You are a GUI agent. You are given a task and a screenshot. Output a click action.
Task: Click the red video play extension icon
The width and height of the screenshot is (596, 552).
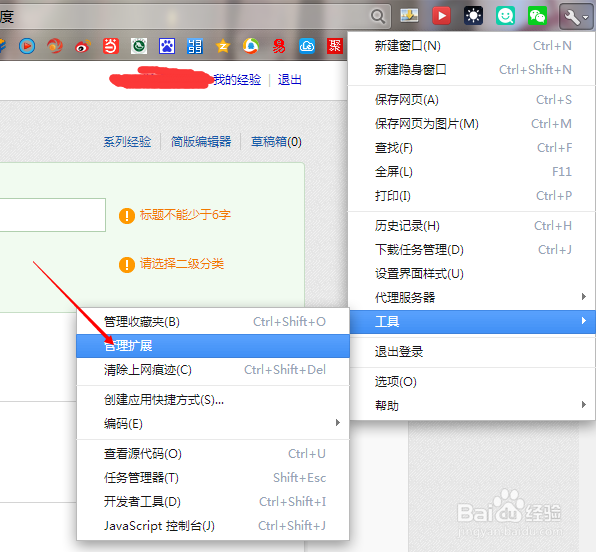coord(441,16)
